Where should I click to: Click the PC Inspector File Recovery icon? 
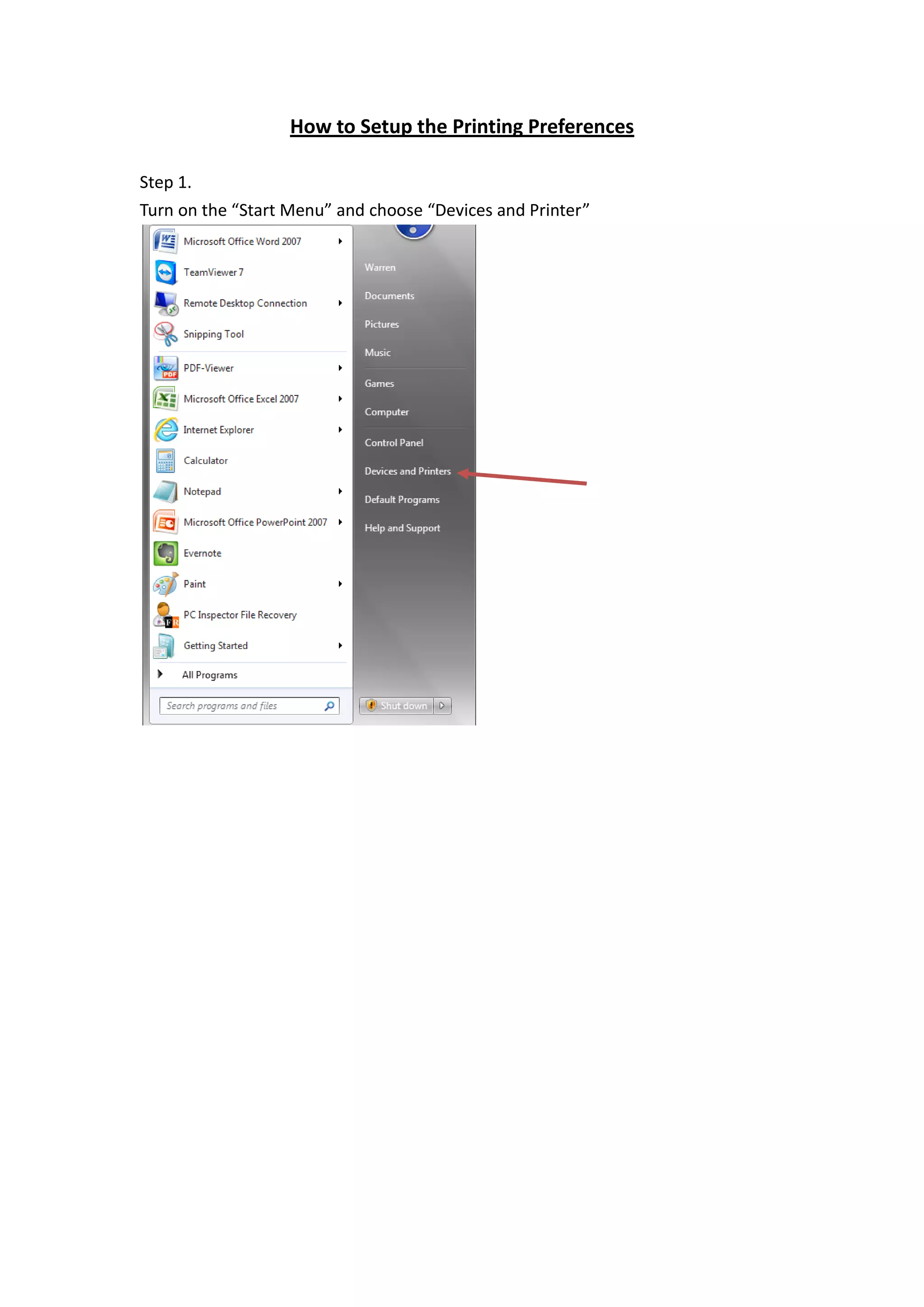click(166, 615)
